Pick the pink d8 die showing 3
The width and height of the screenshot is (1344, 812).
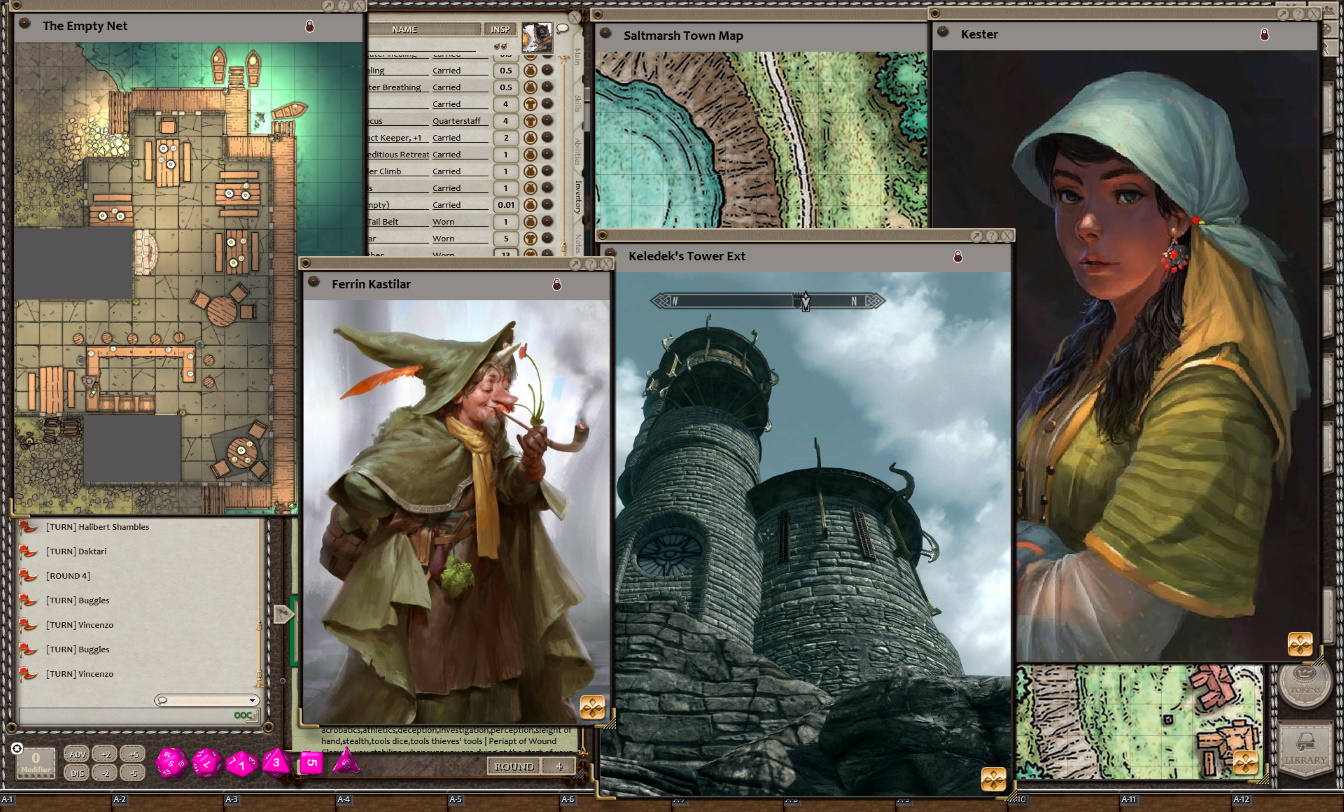[x=276, y=764]
